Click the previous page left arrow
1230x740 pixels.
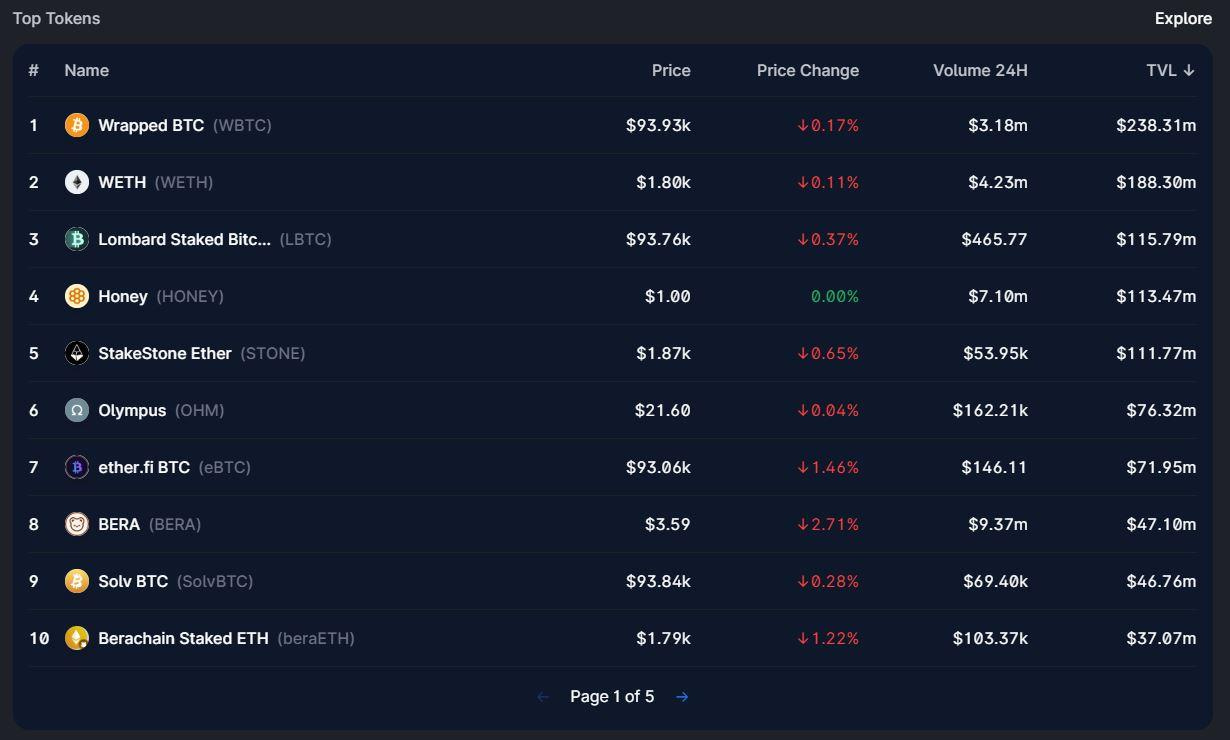pos(543,697)
